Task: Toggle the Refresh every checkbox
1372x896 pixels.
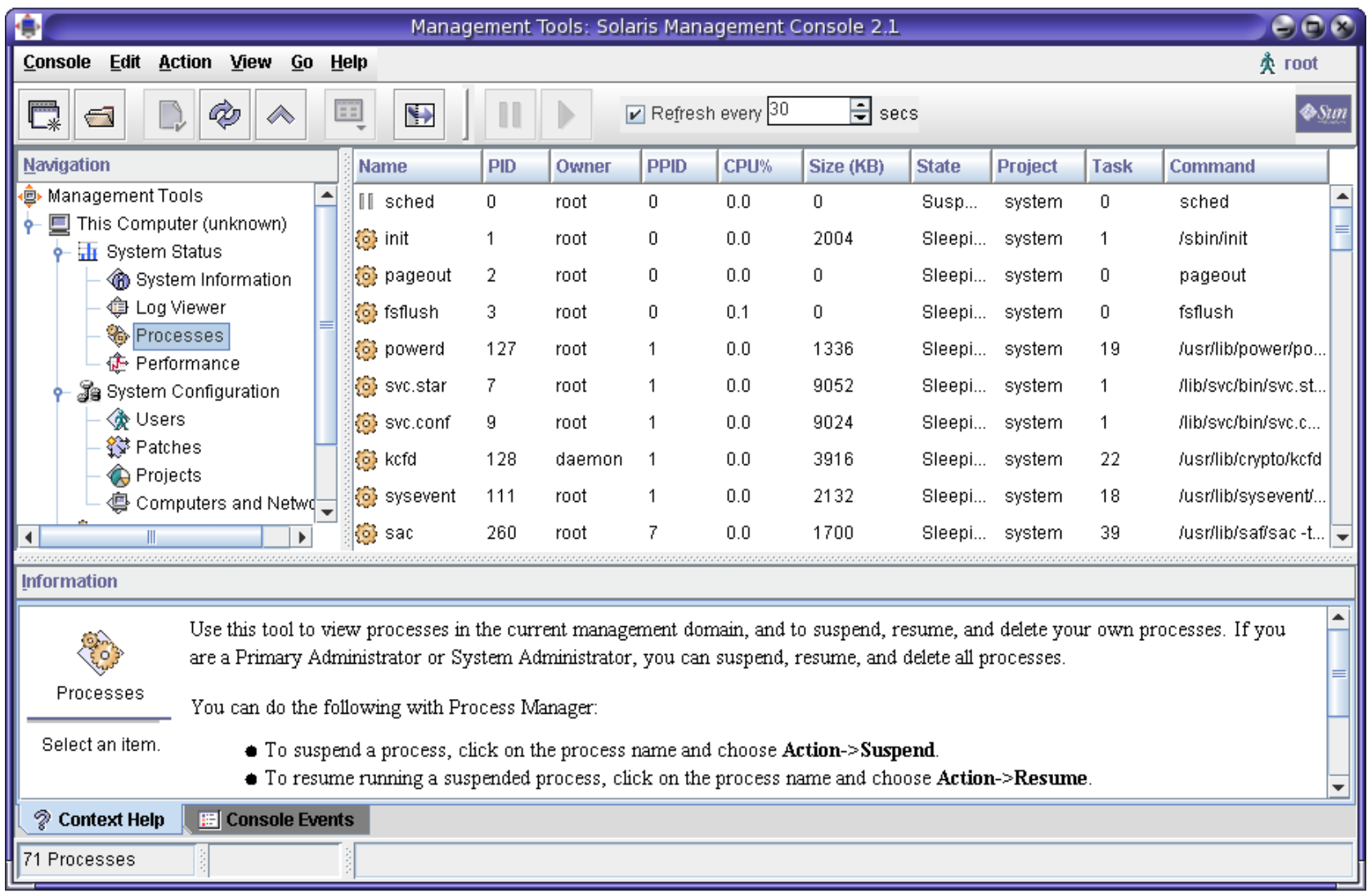Action: [x=634, y=114]
